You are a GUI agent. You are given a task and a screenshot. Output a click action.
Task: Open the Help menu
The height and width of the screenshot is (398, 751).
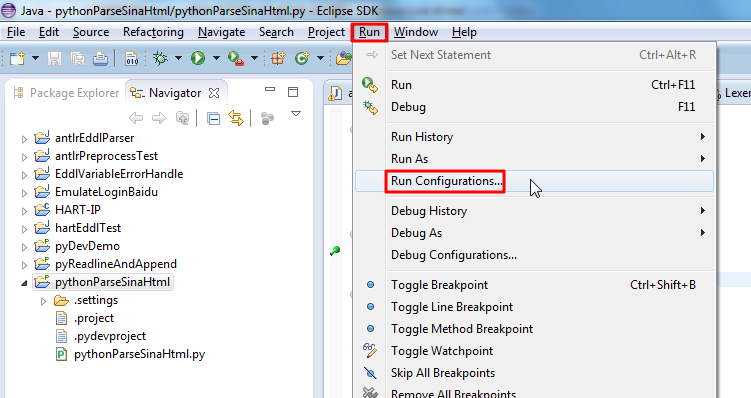click(464, 32)
